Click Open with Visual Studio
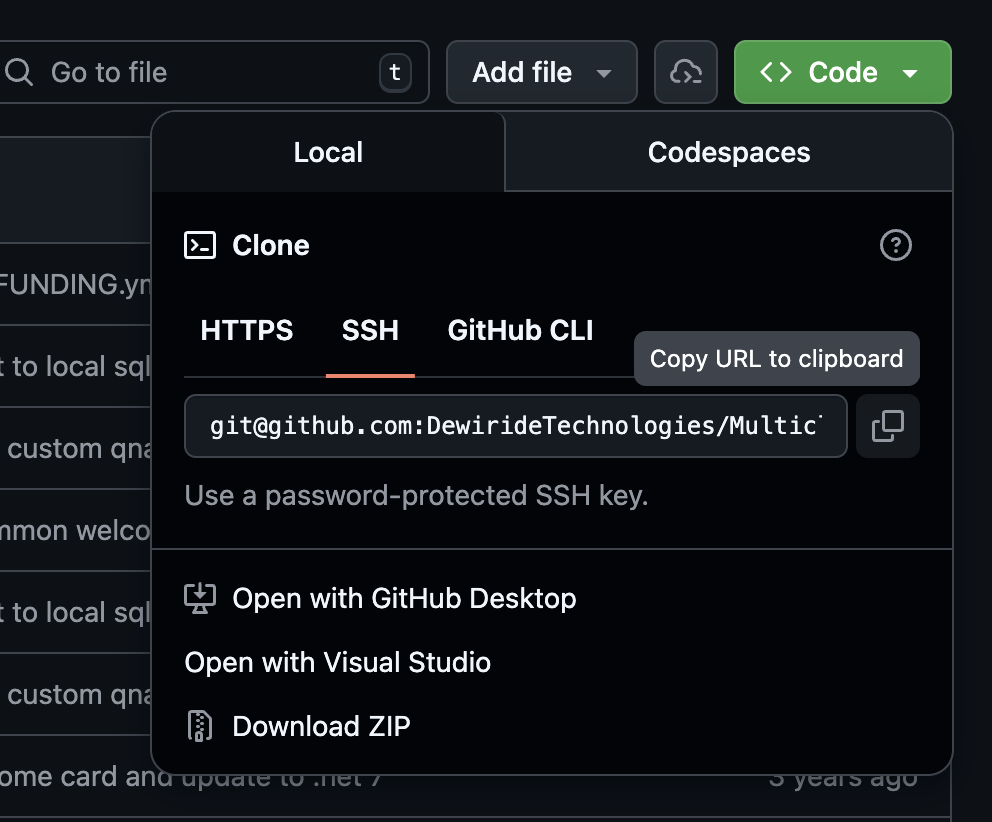Screen dimensions: 992x822 (x=337, y=662)
